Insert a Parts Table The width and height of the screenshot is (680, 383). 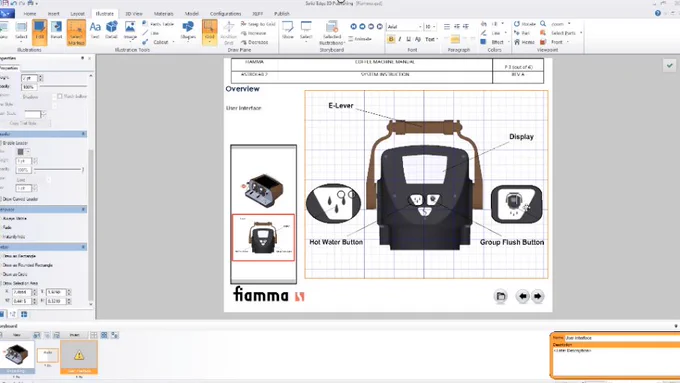(x=158, y=24)
